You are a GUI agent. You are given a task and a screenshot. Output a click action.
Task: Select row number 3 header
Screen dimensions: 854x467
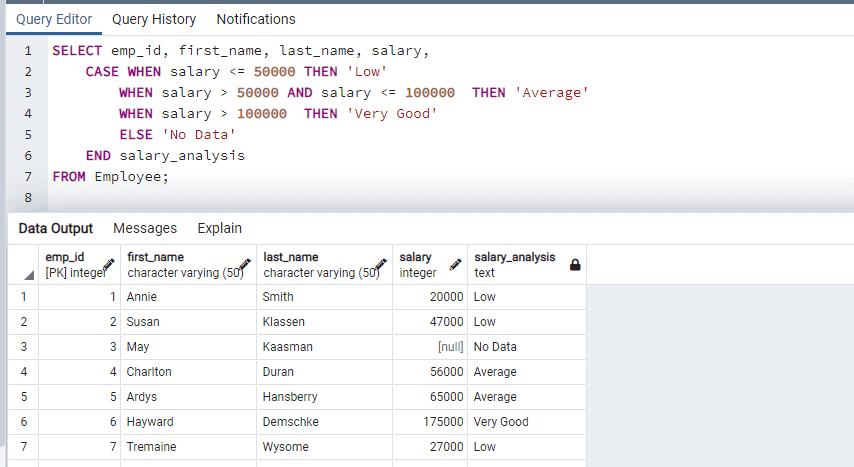[22, 347]
